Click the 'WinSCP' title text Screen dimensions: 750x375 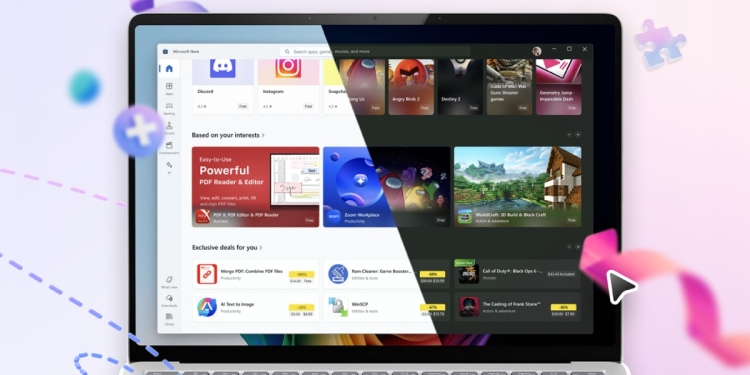pyautogui.click(x=359, y=304)
